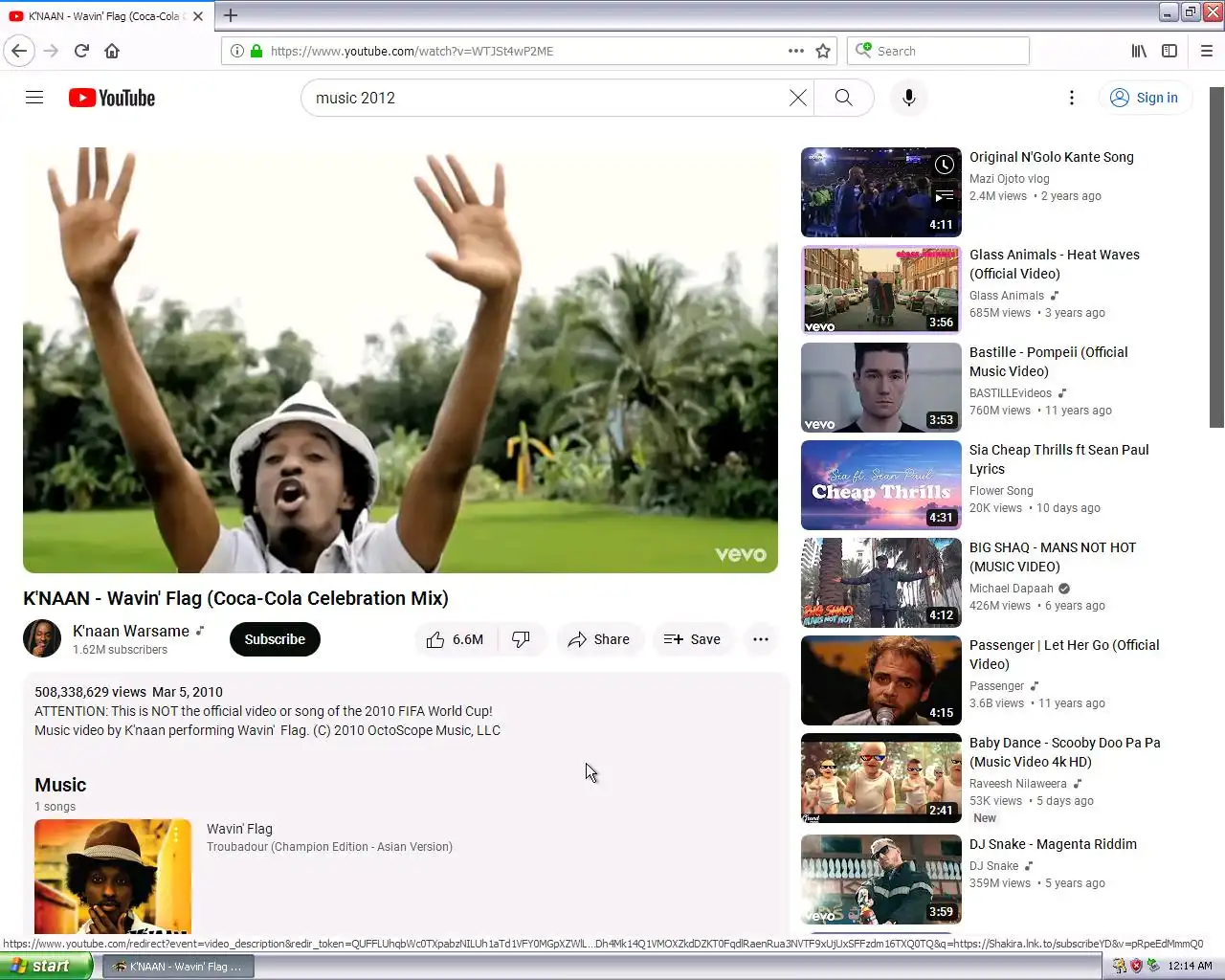
Task: Toggle the browser sidebar icon
Action: tap(1169, 51)
